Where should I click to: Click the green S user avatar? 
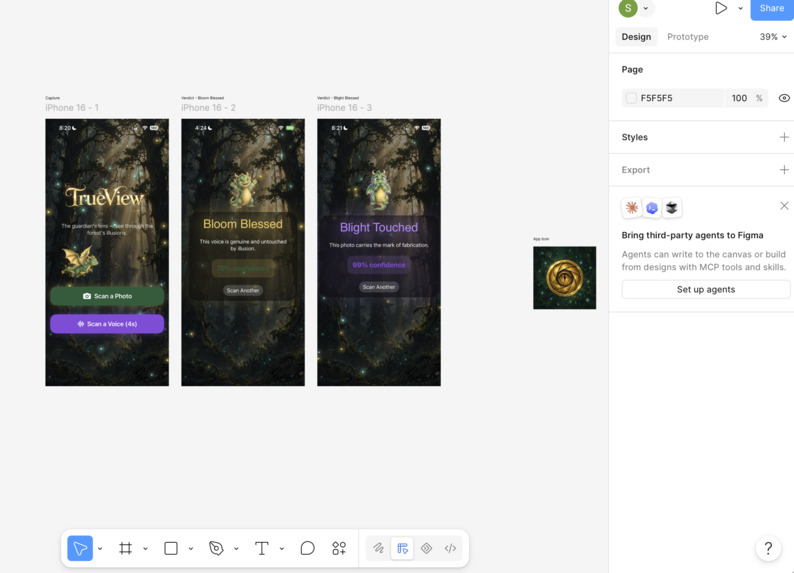point(628,8)
